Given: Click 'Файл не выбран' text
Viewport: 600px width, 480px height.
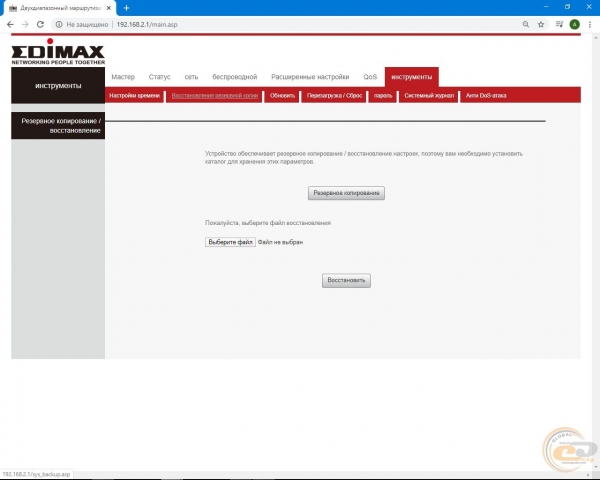Looking at the screenshot, I should click(280, 242).
